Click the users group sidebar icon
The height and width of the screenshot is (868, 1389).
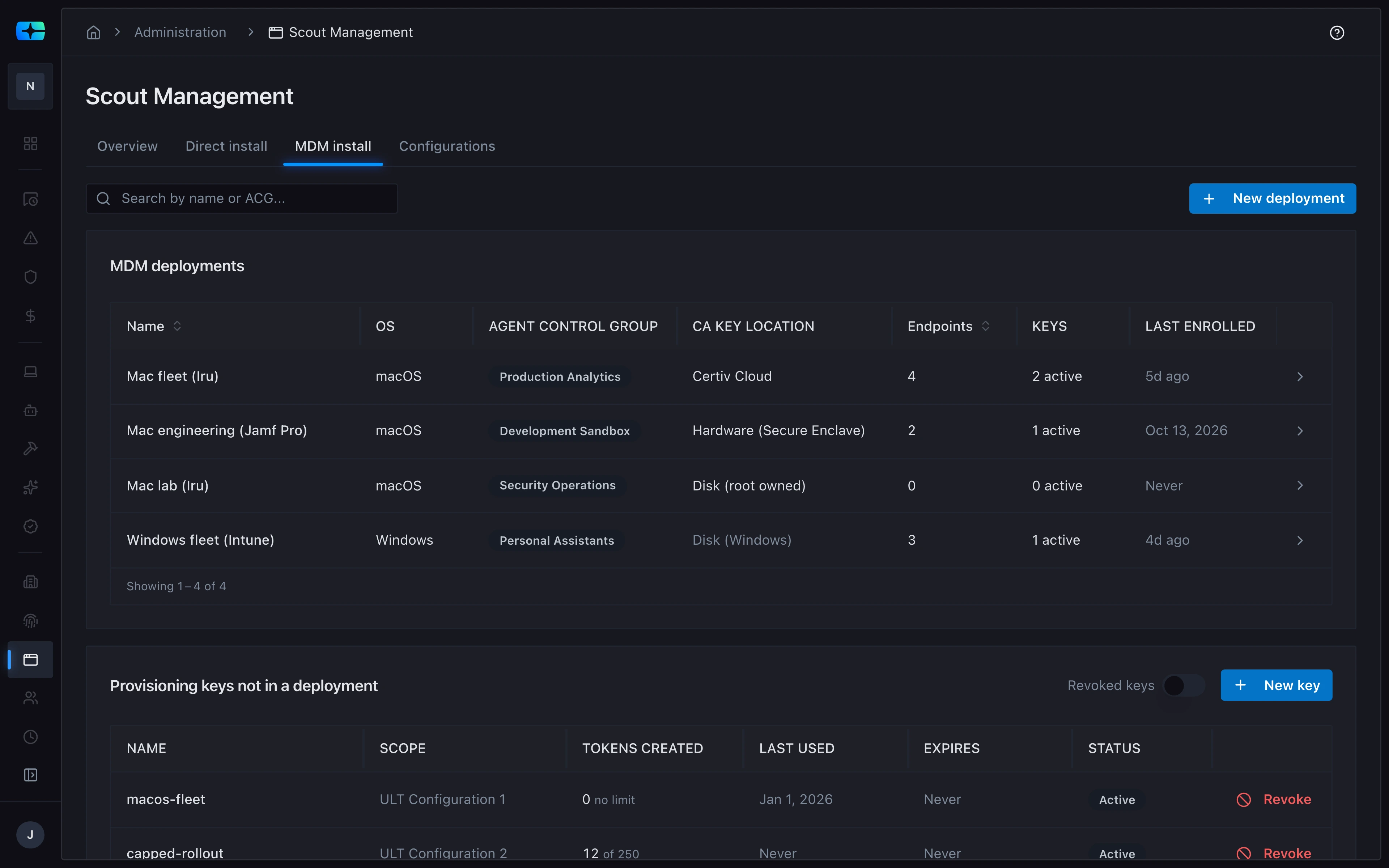click(x=30, y=698)
